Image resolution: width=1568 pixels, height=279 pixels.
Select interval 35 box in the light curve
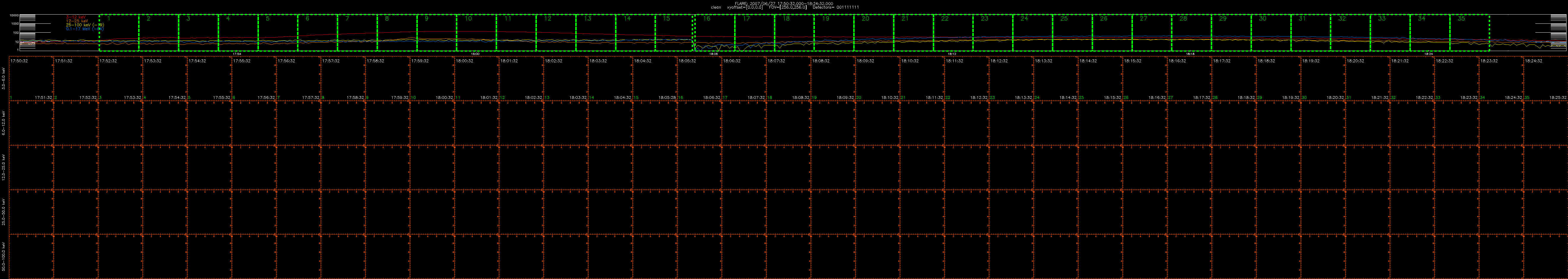click(1469, 33)
